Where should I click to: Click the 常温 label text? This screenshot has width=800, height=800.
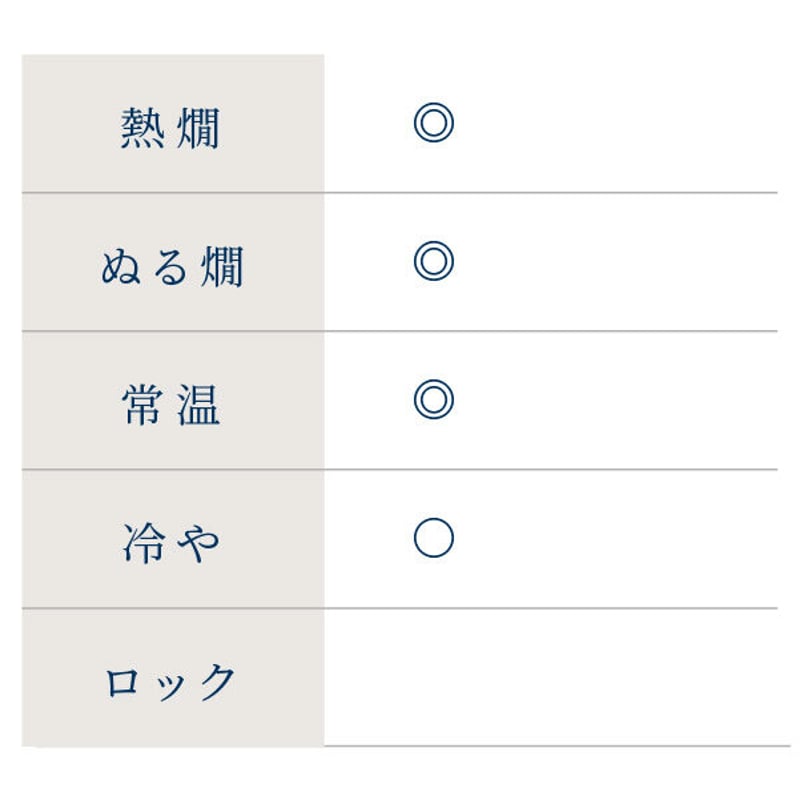click(x=170, y=405)
